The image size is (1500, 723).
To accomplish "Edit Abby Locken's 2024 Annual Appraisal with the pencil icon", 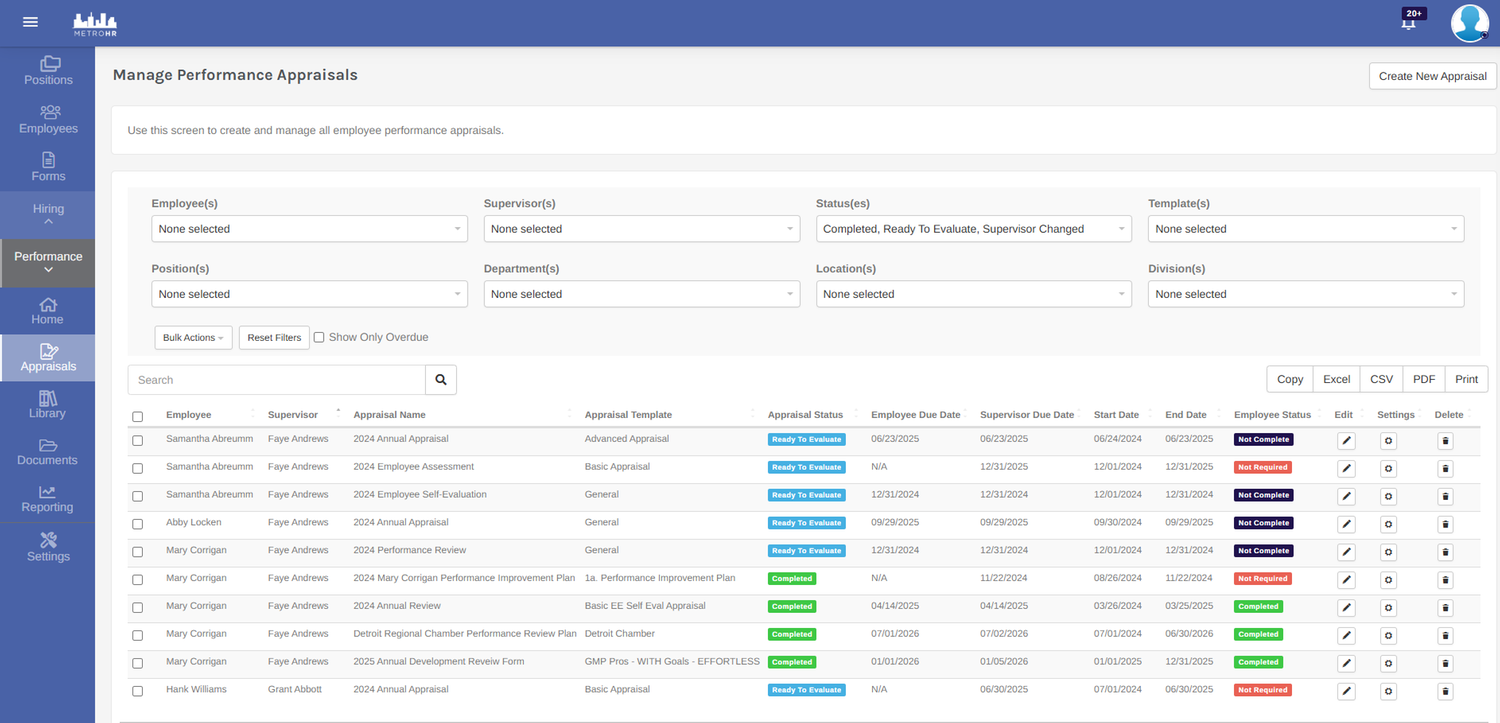I will point(1345,523).
